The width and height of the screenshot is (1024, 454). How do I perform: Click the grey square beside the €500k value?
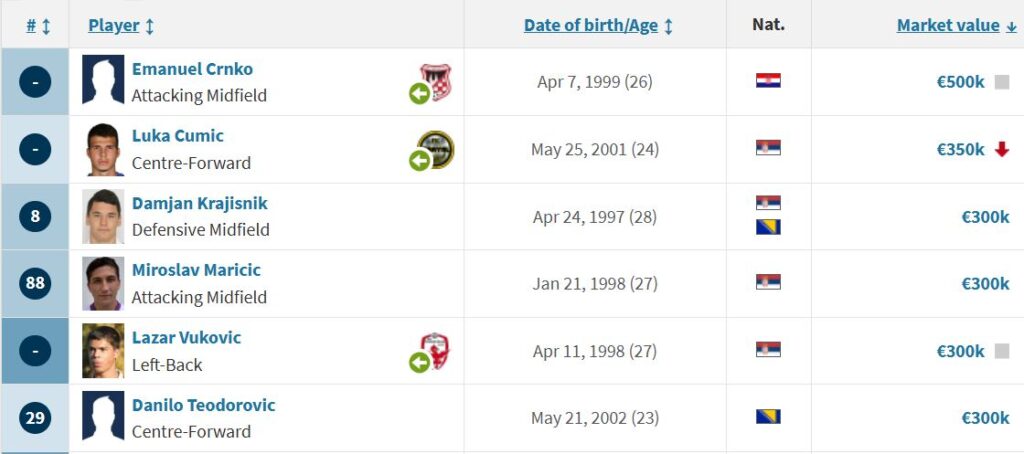tap(1002, 82)
